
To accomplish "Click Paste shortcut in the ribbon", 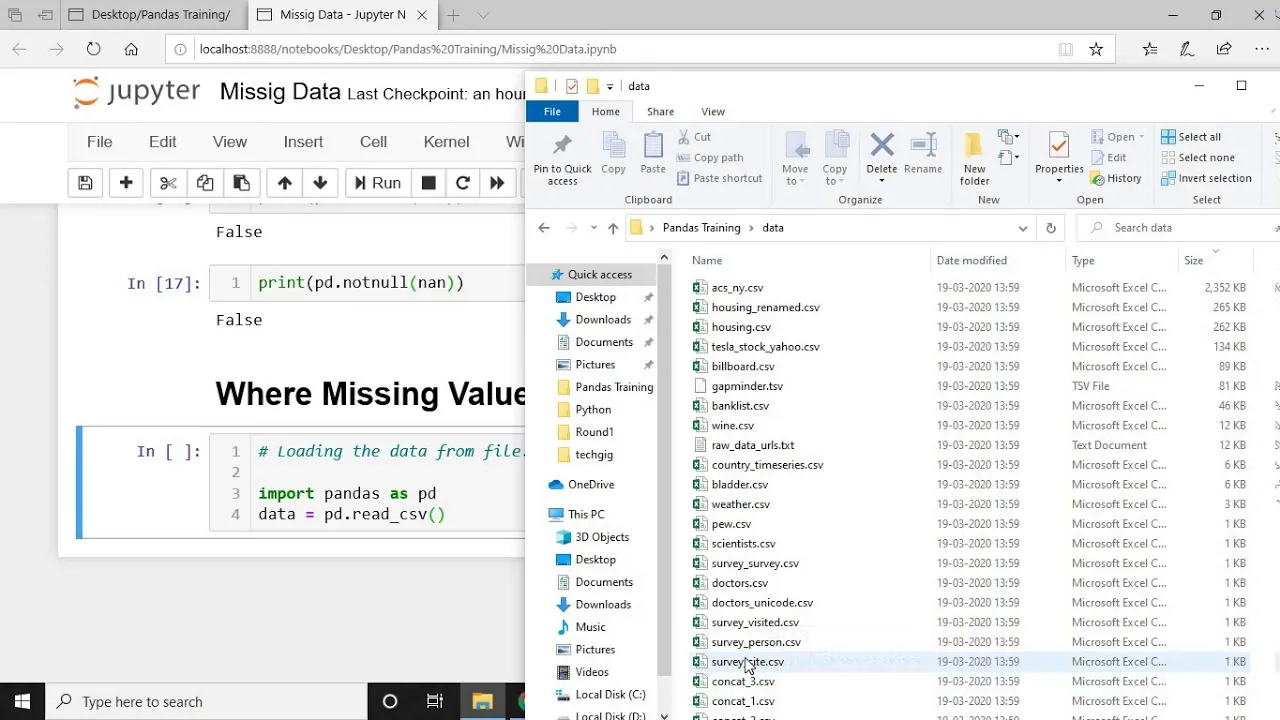I will (x=719, y=178).
